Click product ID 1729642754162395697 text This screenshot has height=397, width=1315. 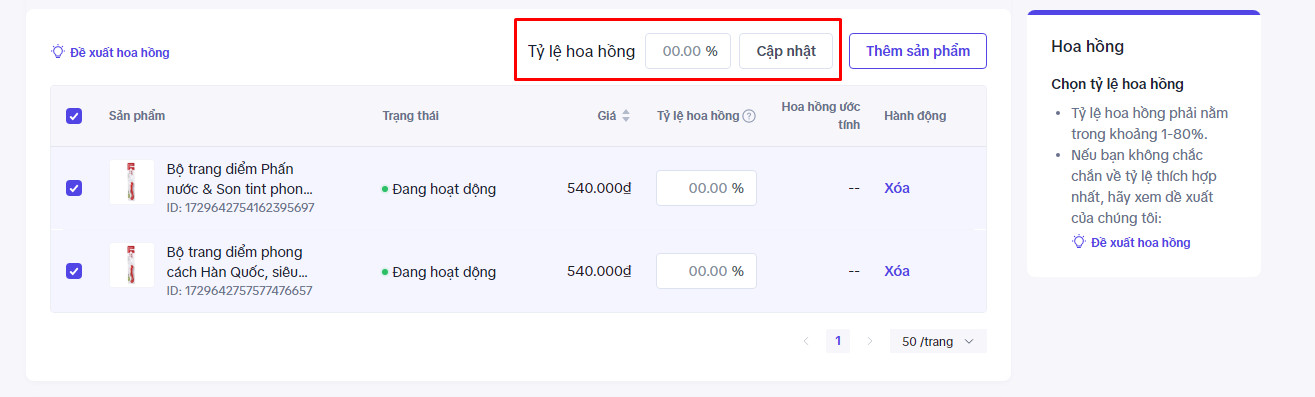click(x=240, y=208)
